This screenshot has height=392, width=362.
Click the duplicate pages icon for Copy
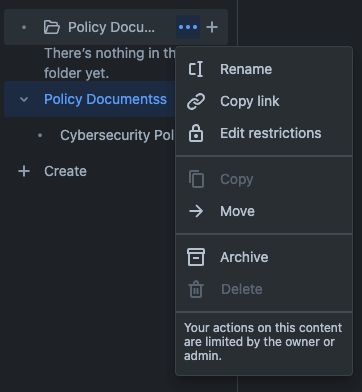(196, 179)
